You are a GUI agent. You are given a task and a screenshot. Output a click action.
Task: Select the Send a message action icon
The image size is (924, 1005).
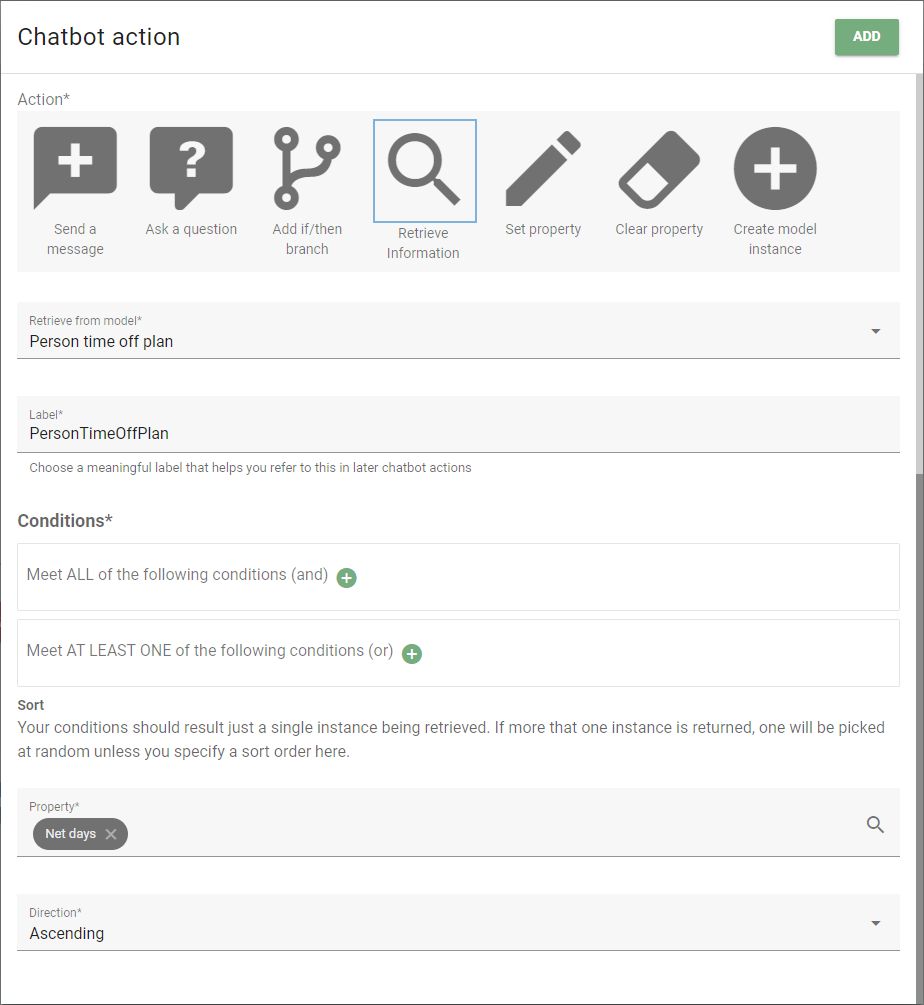[75, 168]
